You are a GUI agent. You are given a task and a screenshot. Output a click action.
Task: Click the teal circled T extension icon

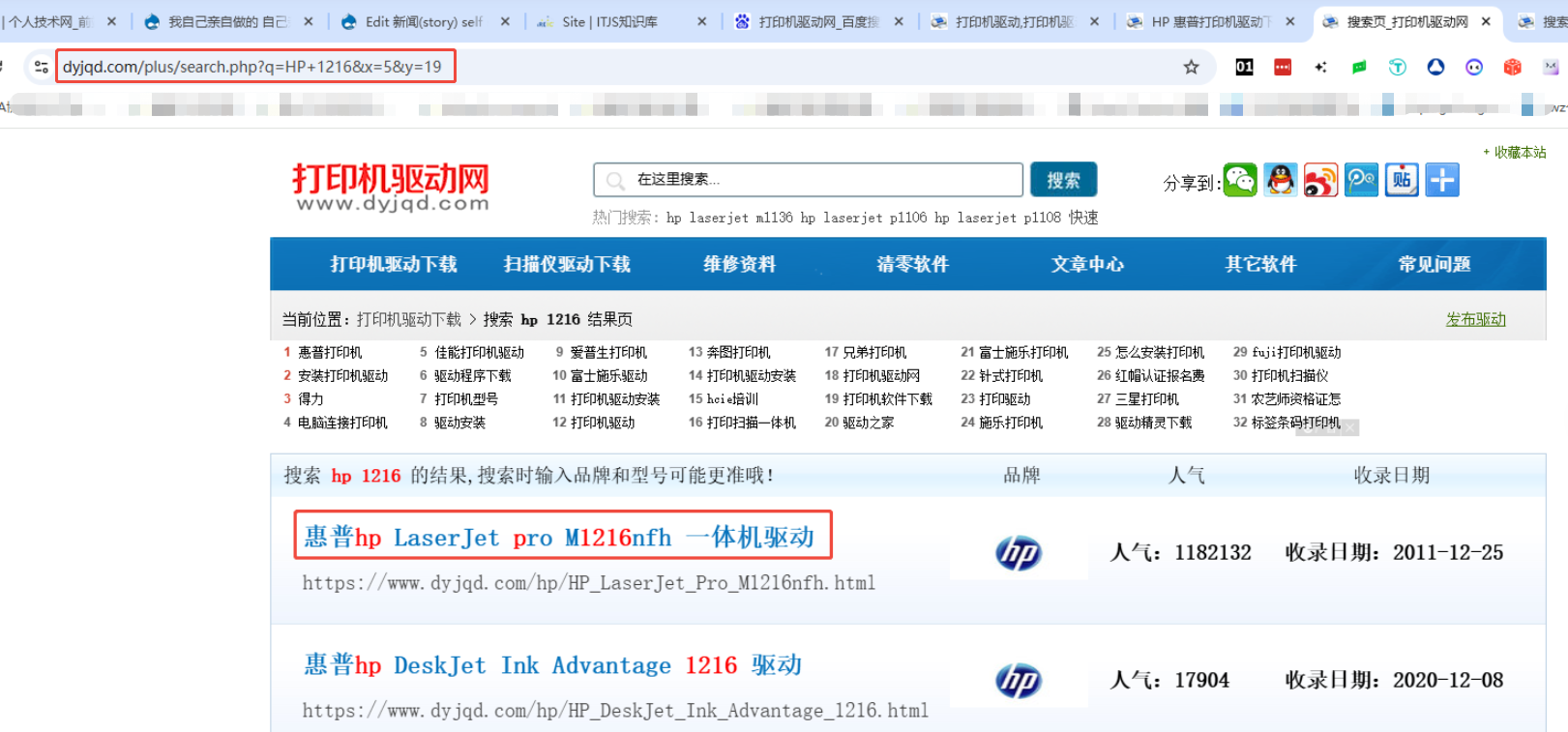point(1397,67)
